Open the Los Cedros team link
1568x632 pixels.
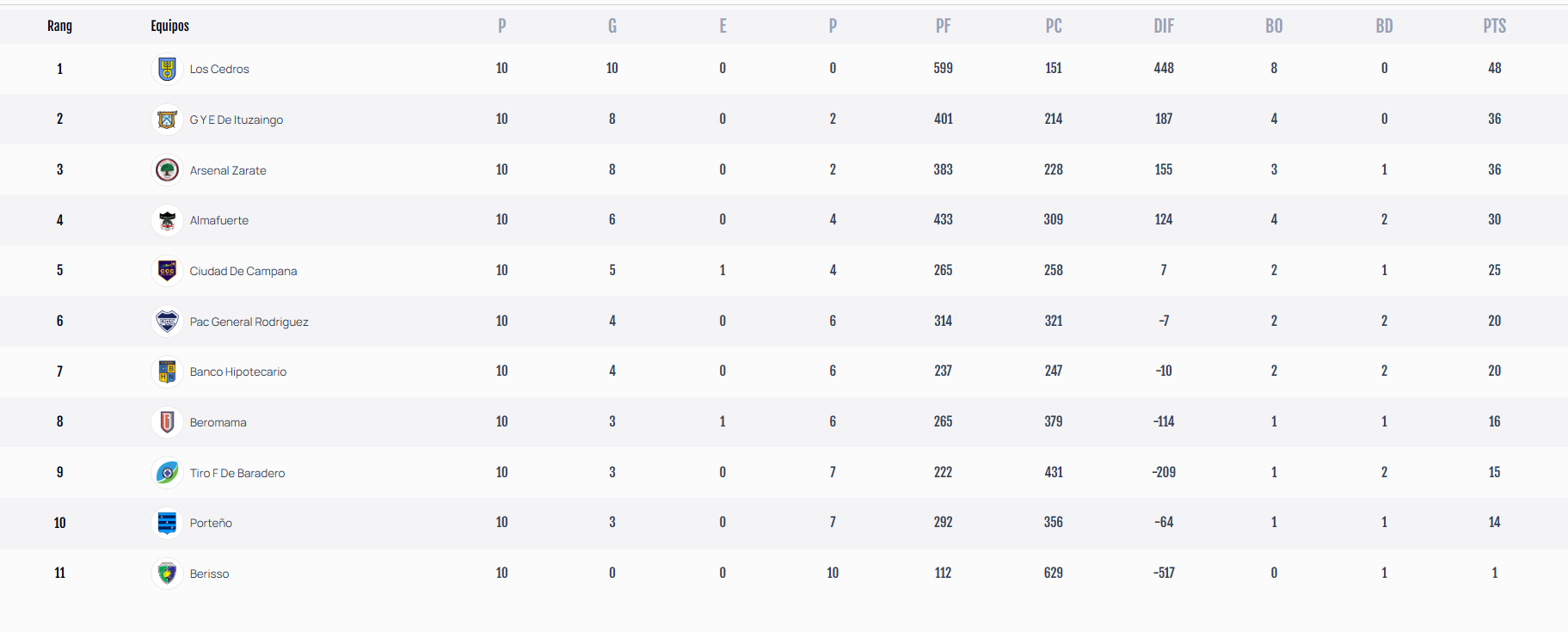click(219, 69)
